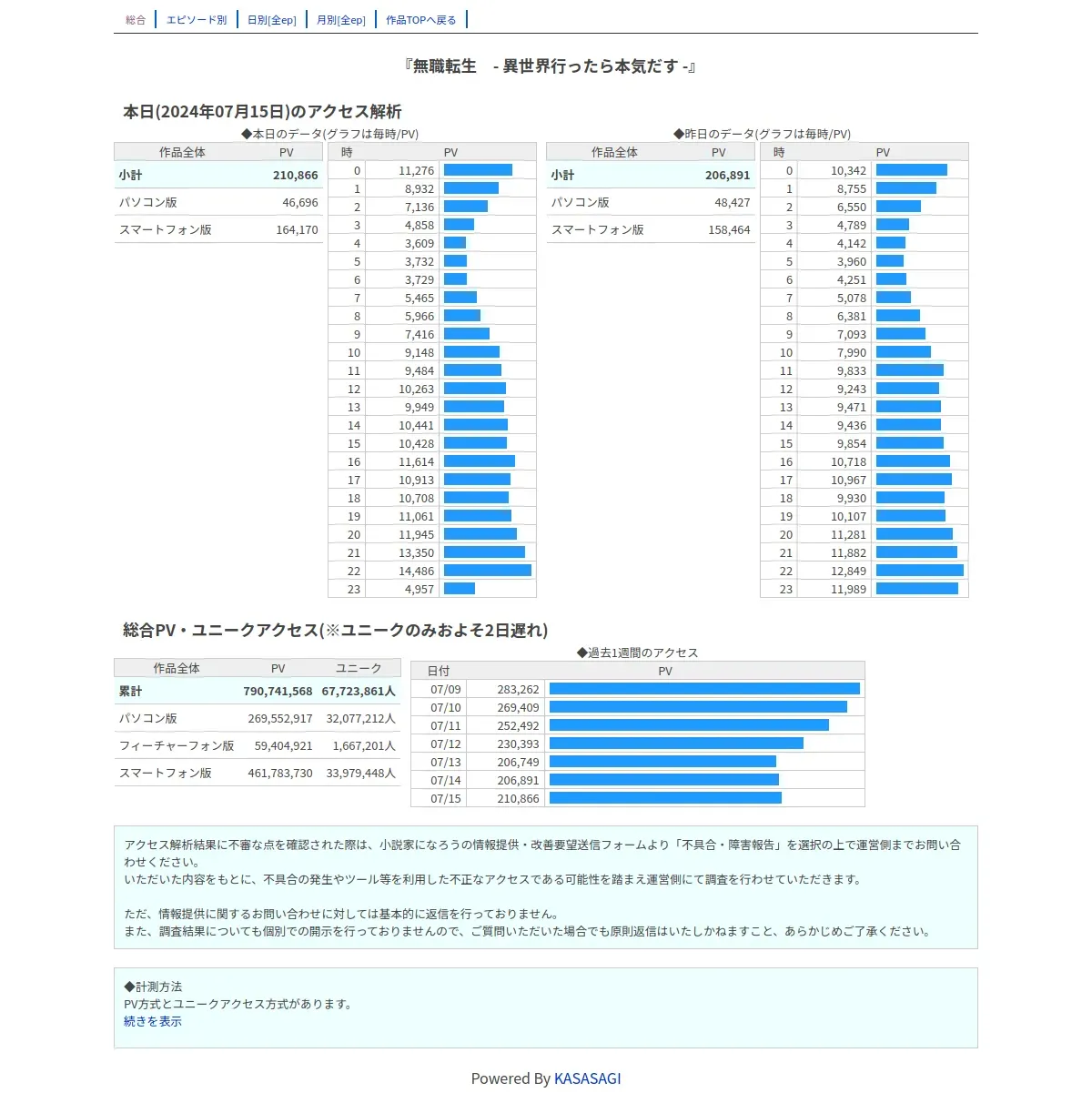1092x1093 pixels.
Task: Click yesterday's hour 0 value 10,342
Action: (x=849, y=171)
